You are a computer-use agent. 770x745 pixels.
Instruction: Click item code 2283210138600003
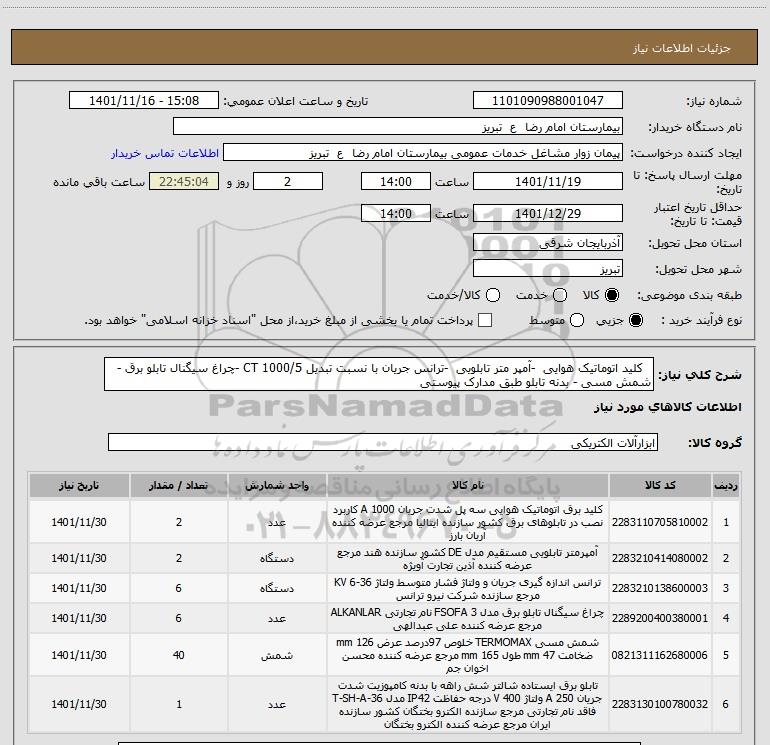pyautogui.click(x=660, y=588)
